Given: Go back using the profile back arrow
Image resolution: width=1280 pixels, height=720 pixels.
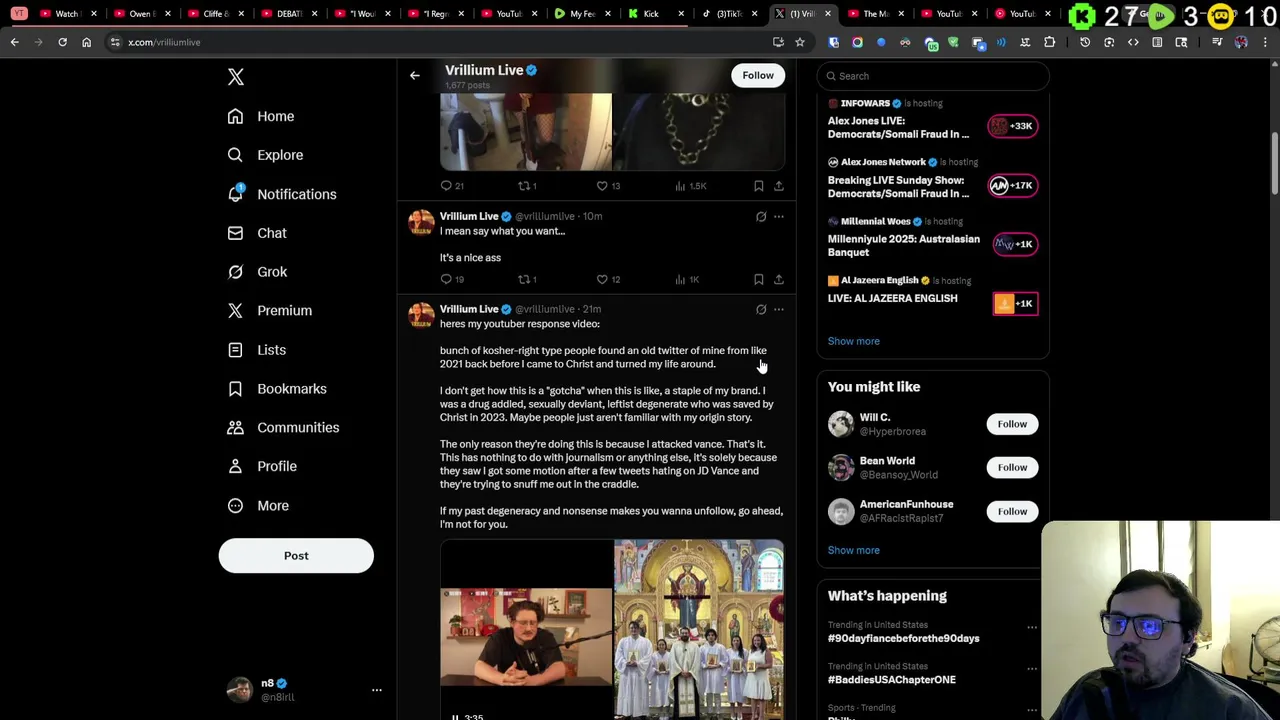Looking at the screenshot, I should [415, 75].
